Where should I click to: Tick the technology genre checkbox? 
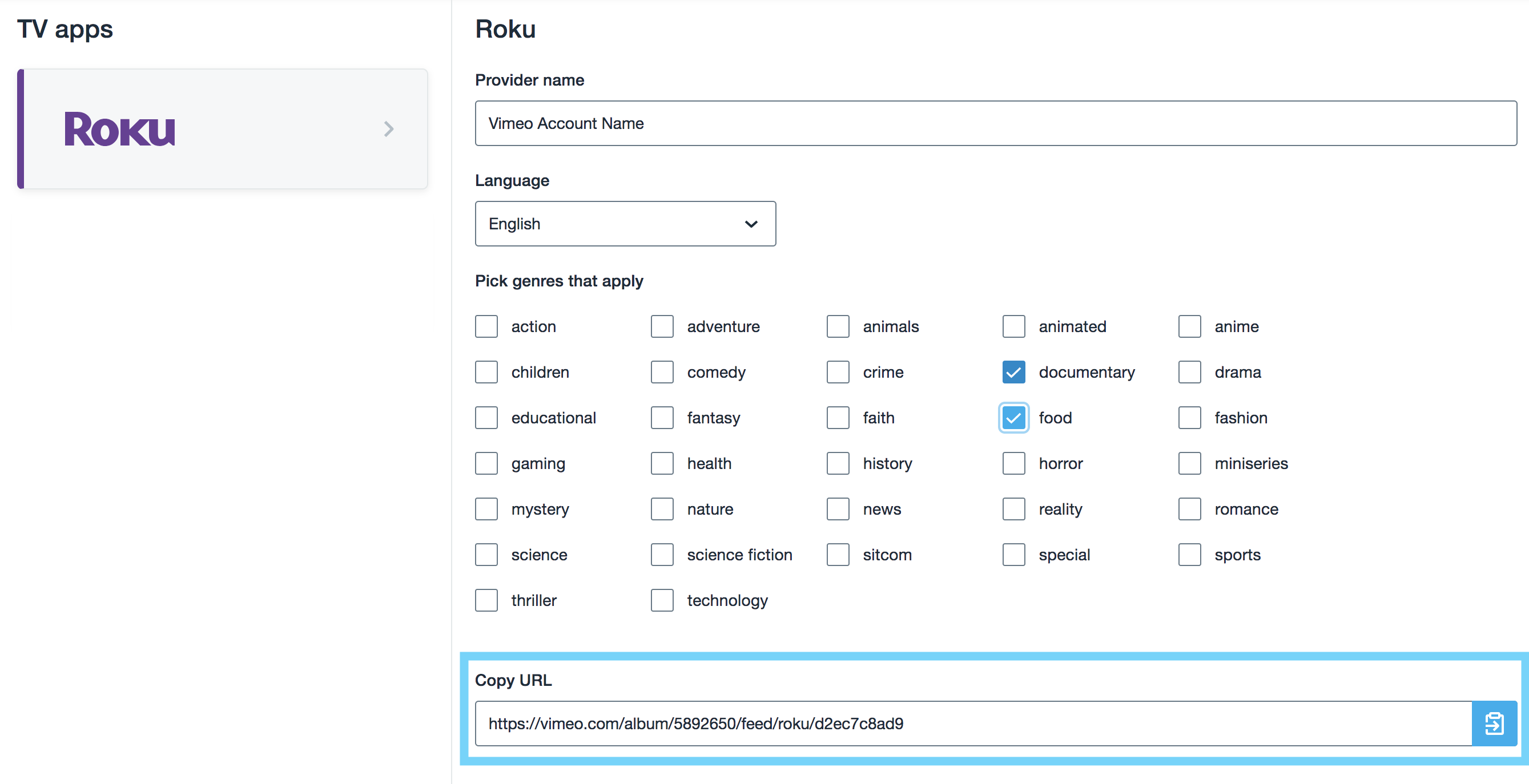(x=662, y=600)
